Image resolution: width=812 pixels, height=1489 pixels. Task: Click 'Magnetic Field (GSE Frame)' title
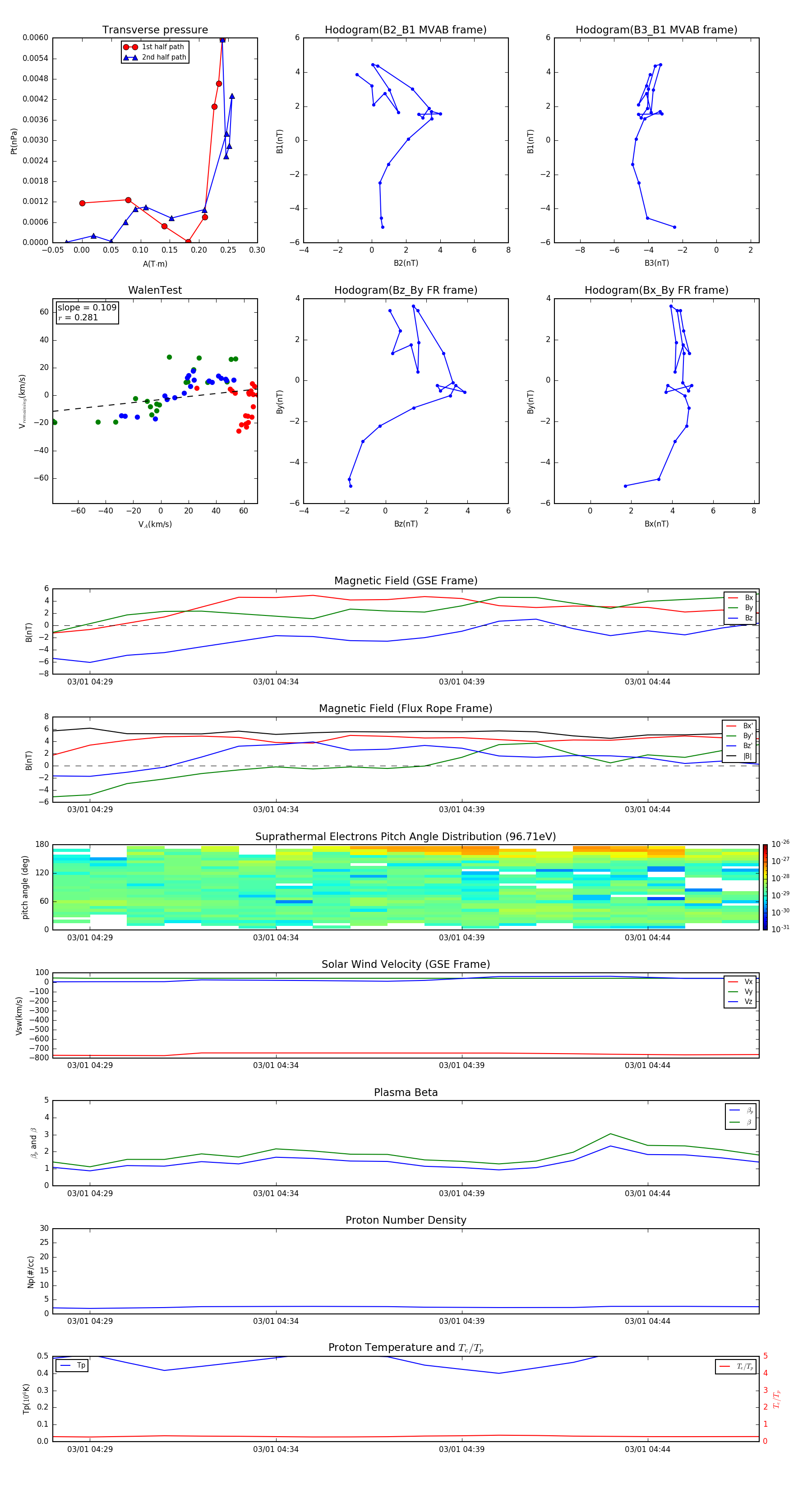click(x=406, y=581)
